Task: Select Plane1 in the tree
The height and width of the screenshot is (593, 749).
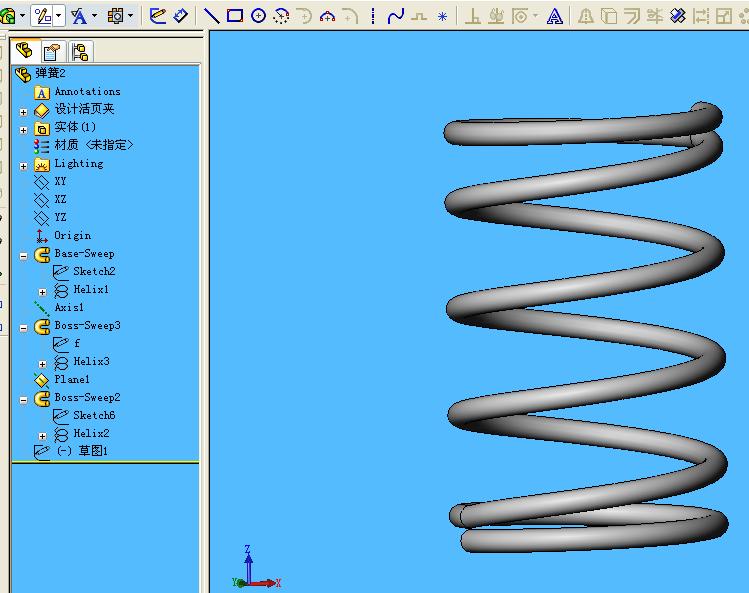Action: pyautogui.click(x=72, y=379)
